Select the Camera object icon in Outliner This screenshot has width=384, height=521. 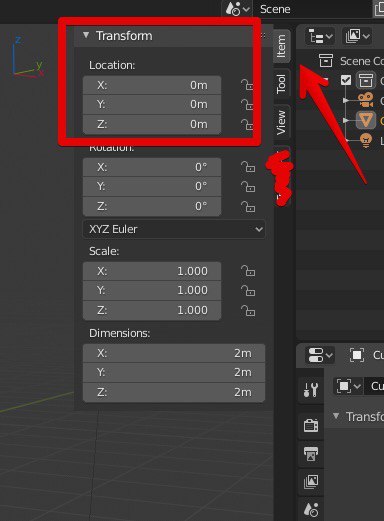tap(366, 100)
